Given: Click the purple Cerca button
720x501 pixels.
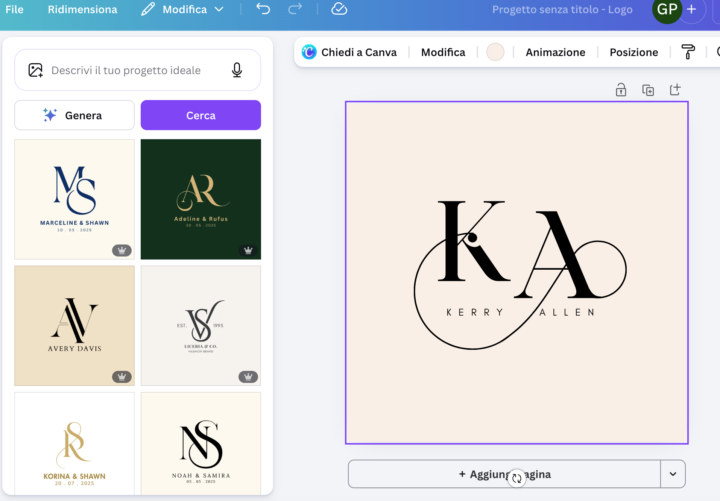Looking at the screenshot, I should [x=201, y=115].
